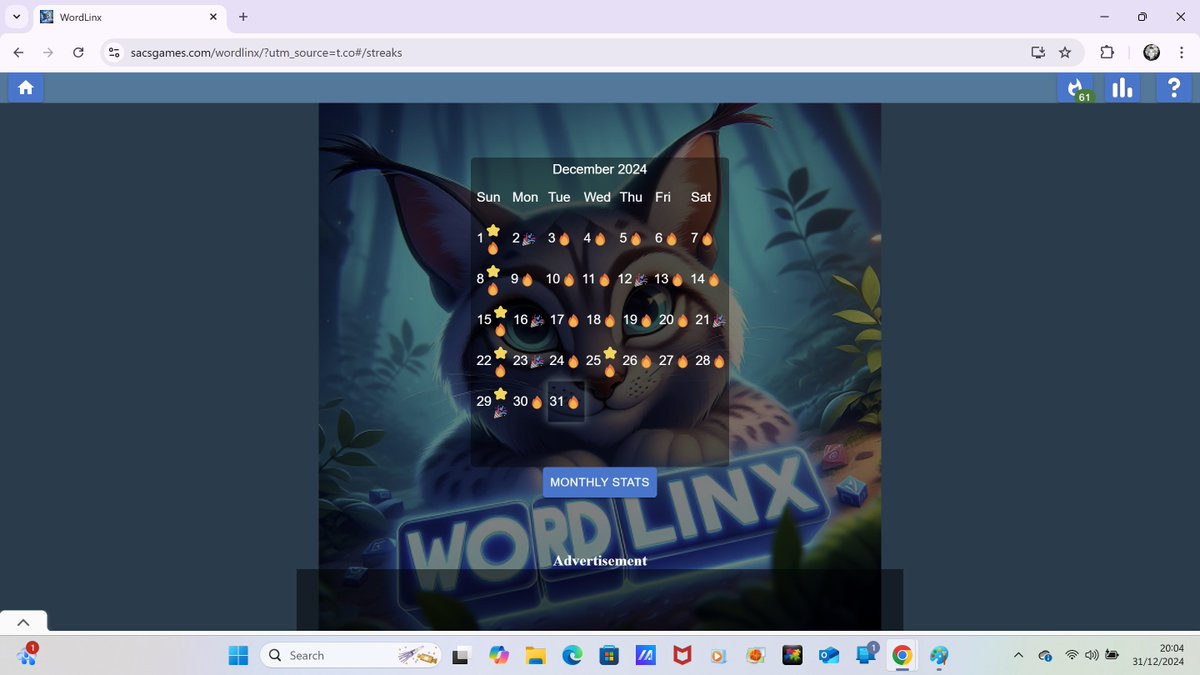Click the Wed weekday header
Screen dimensions: 1200x675
click(597, 197)
